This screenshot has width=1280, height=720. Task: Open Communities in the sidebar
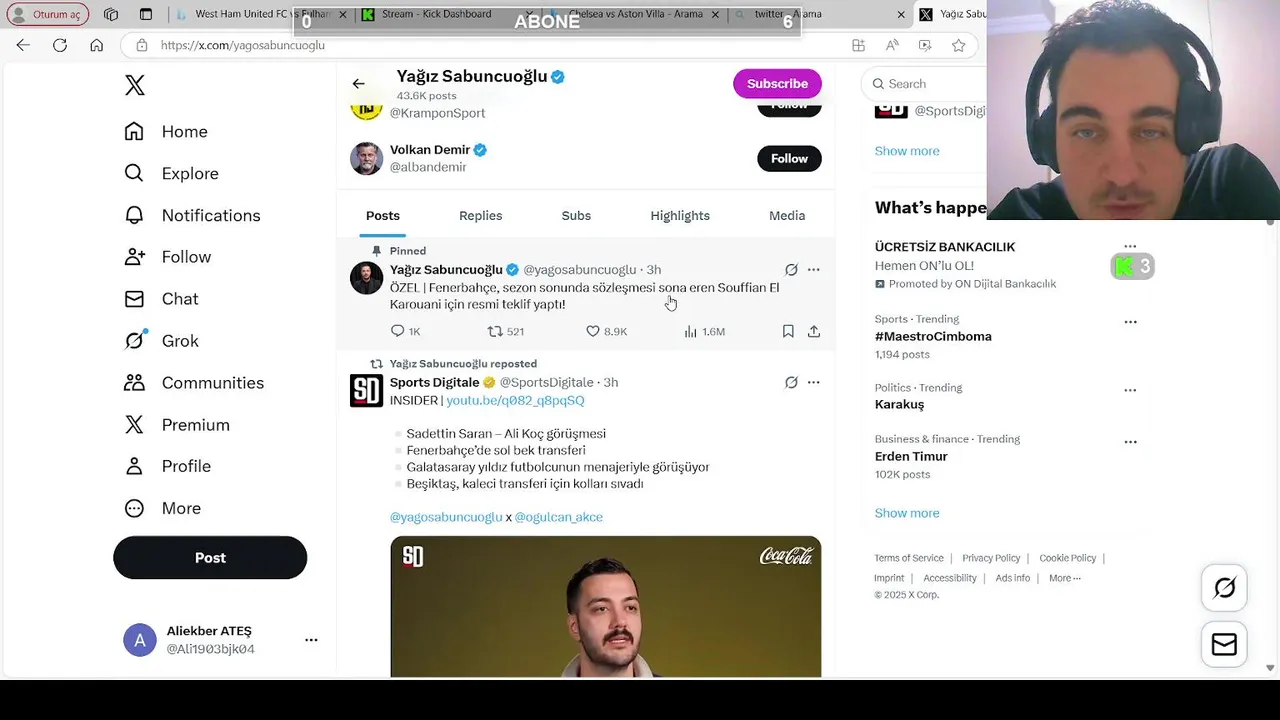pos(194,383)
